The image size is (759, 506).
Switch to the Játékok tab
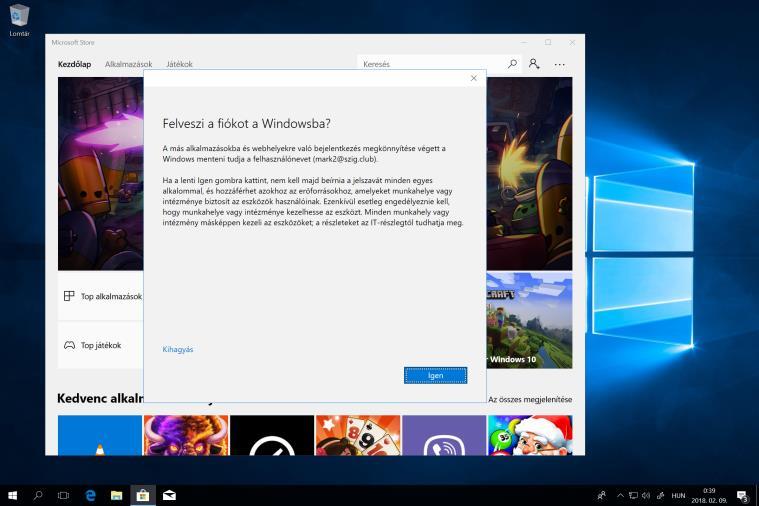pos(179,64)
